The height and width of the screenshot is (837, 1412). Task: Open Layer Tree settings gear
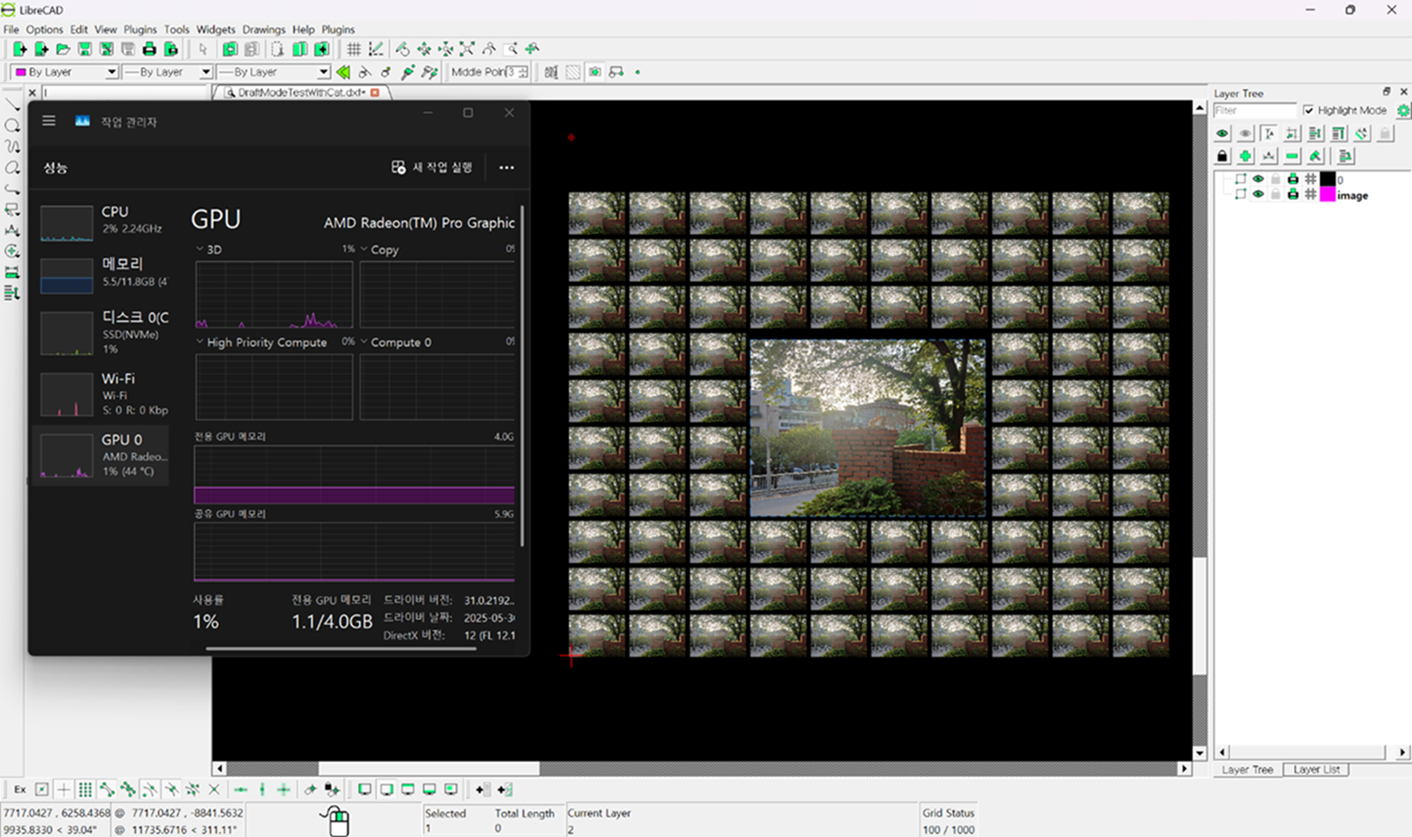click(1403, 111)
